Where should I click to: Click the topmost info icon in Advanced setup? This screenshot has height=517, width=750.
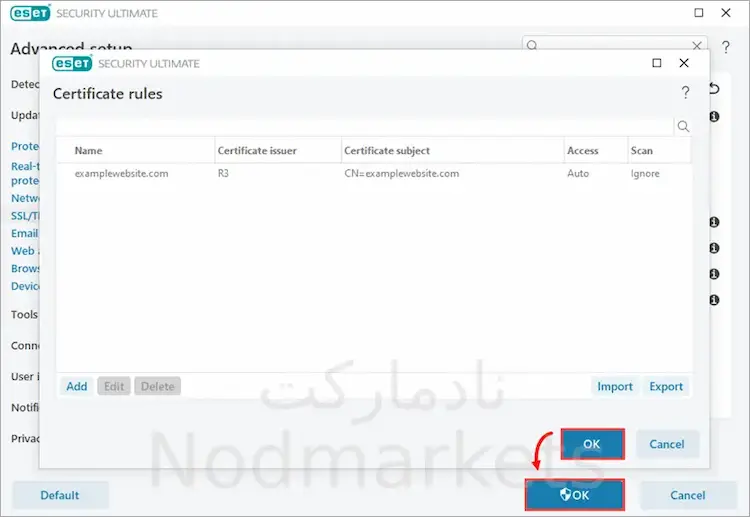point(714,116)
